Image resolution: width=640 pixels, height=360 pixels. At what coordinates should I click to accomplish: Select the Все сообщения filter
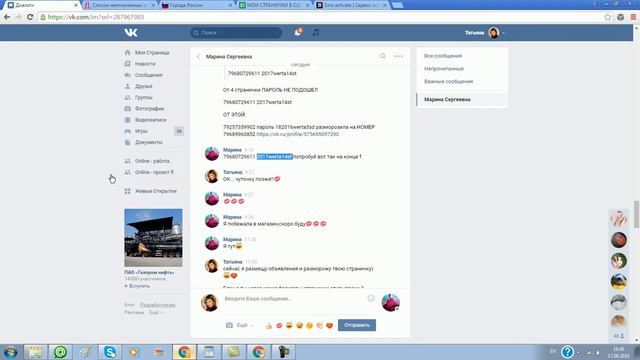point(443,56)
